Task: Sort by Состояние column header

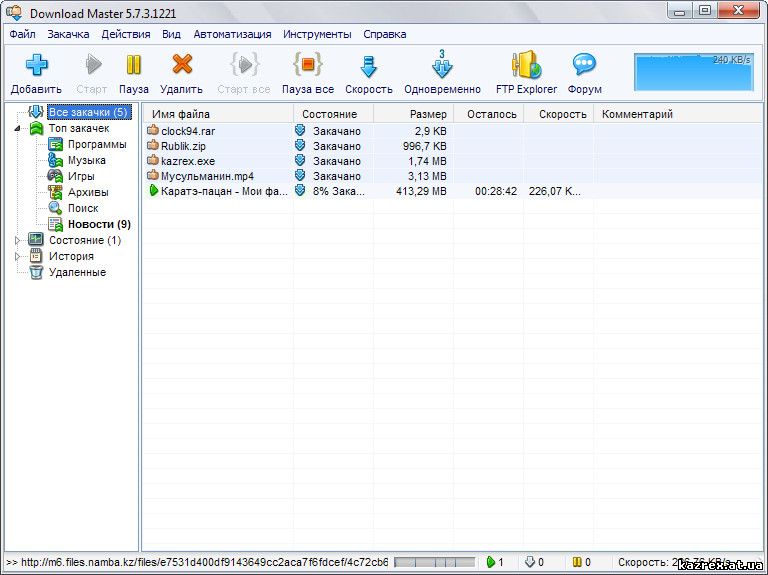Action: click(334, 114)
